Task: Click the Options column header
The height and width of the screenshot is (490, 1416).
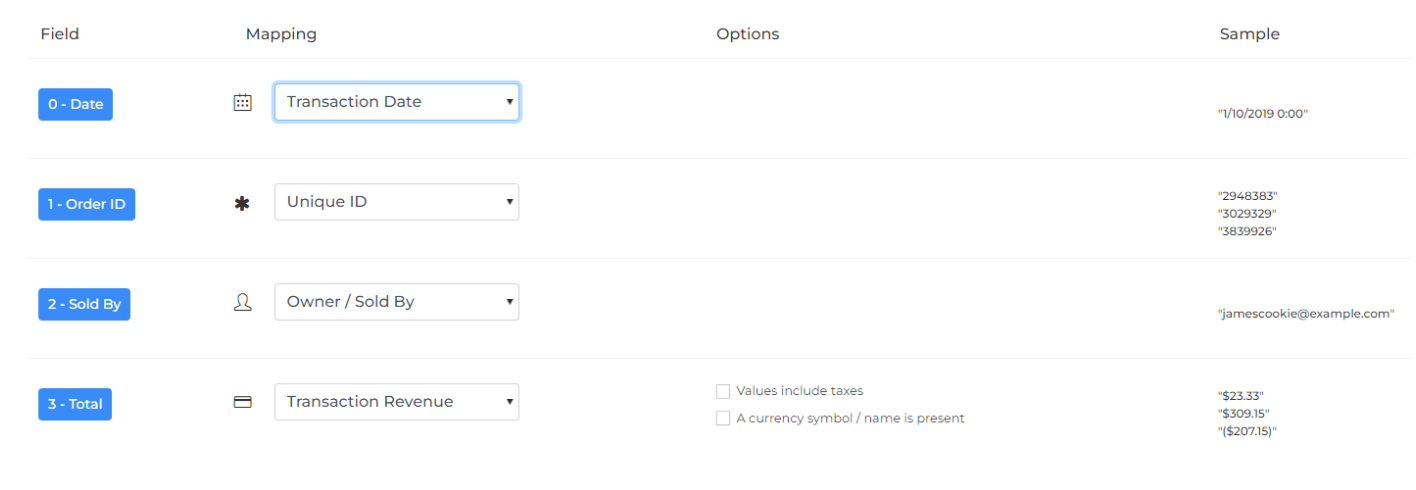Action: 748,34
